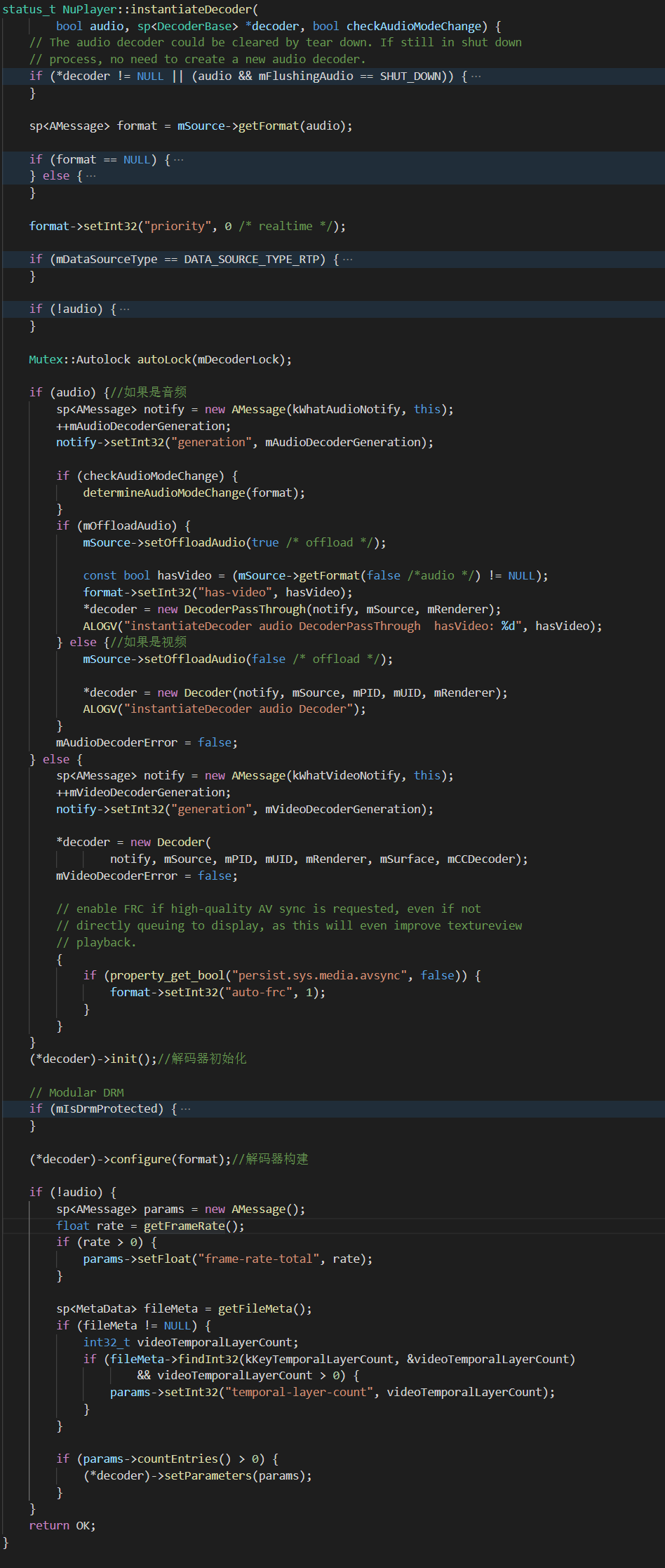The image size is (665, 1568).
Task: Click mVideoDecoderError = false statement
Action: point(147,876)
